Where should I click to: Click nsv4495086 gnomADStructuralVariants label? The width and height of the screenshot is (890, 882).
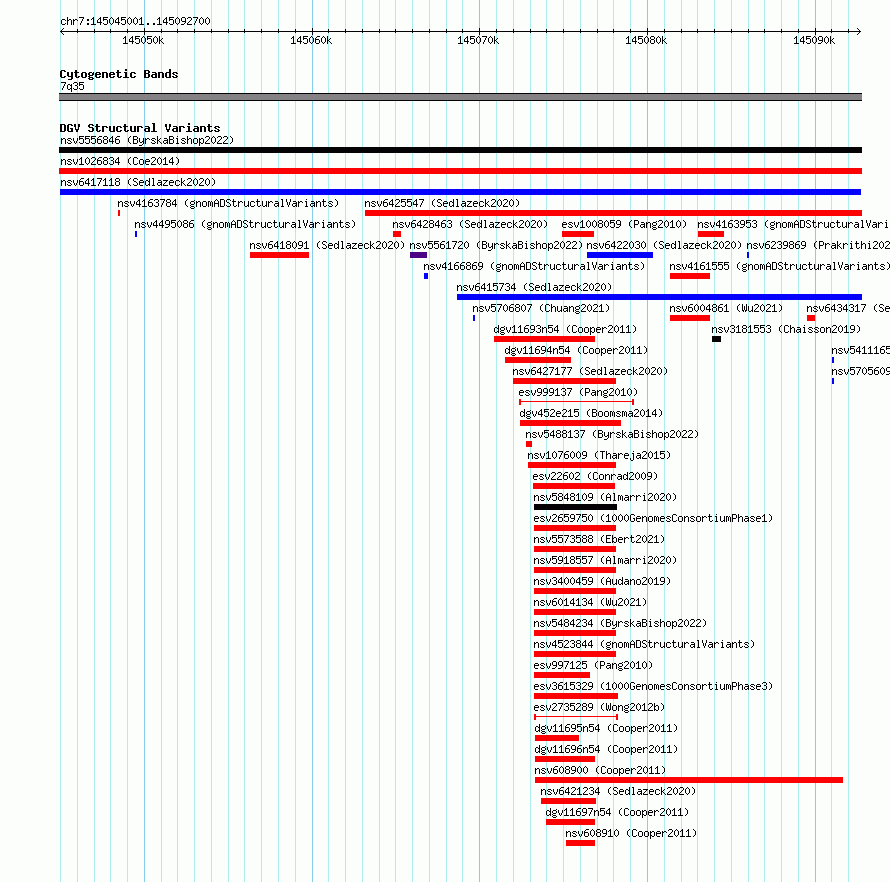pos(245,224)
